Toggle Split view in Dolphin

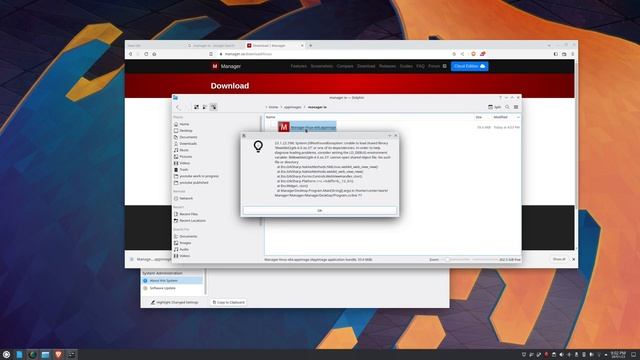494,107
